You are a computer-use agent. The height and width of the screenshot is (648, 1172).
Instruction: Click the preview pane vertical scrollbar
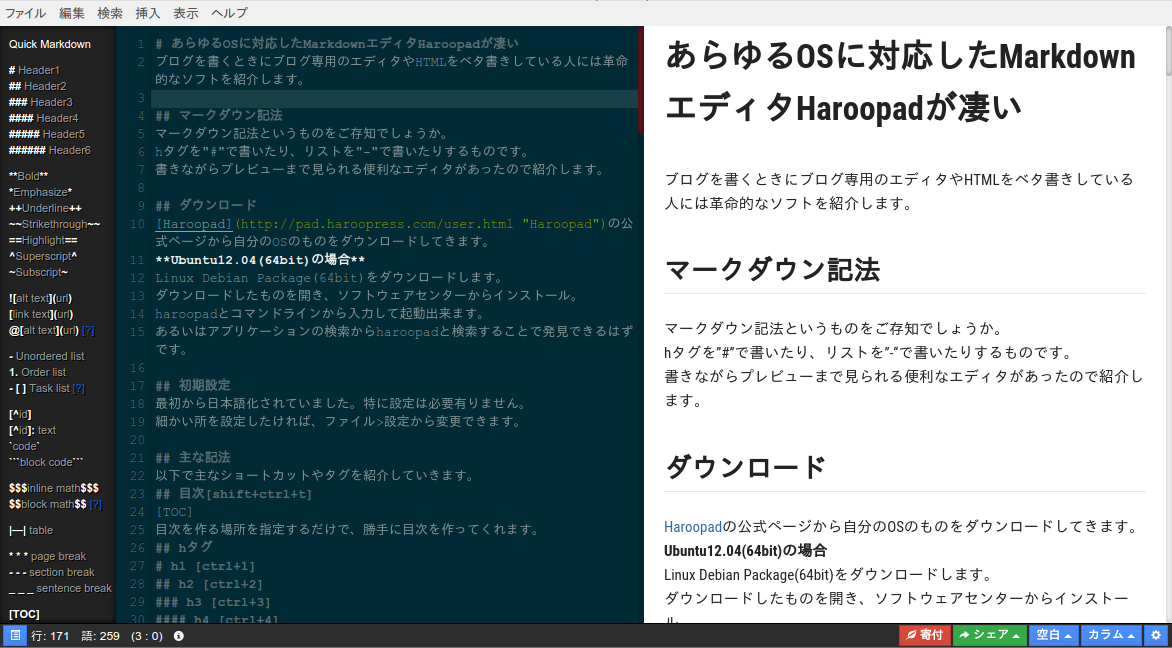point(1168,50)
